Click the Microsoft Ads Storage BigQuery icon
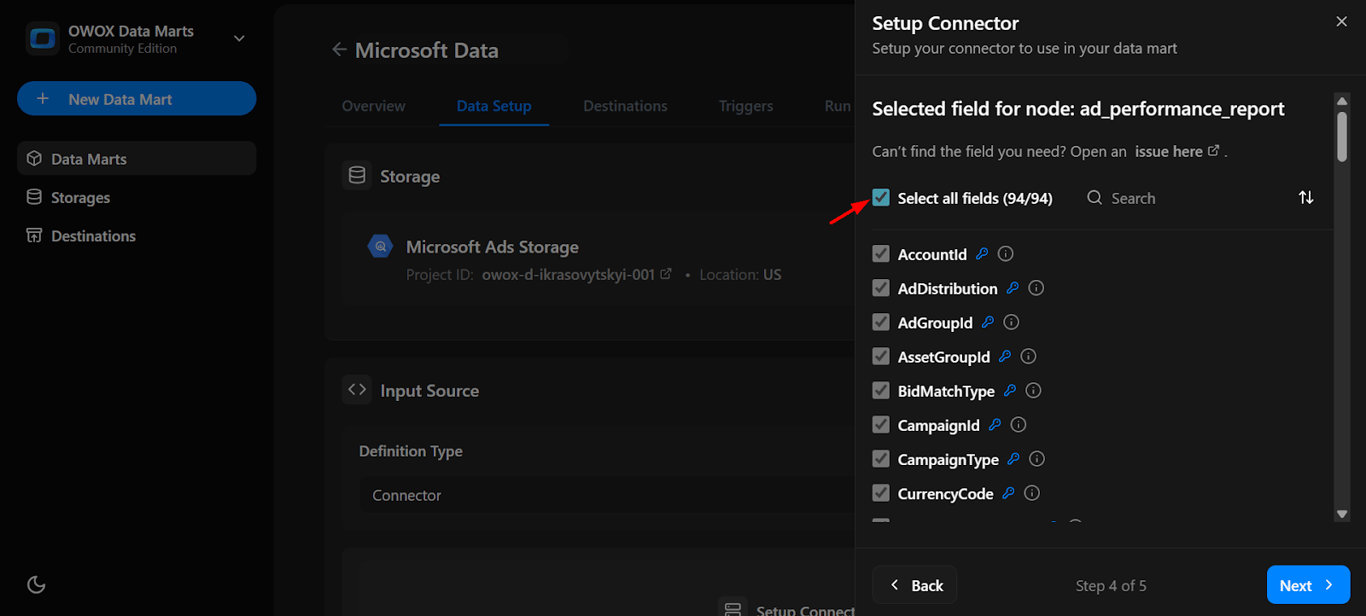Screen dimensions: 1366x616 point(380,246)
